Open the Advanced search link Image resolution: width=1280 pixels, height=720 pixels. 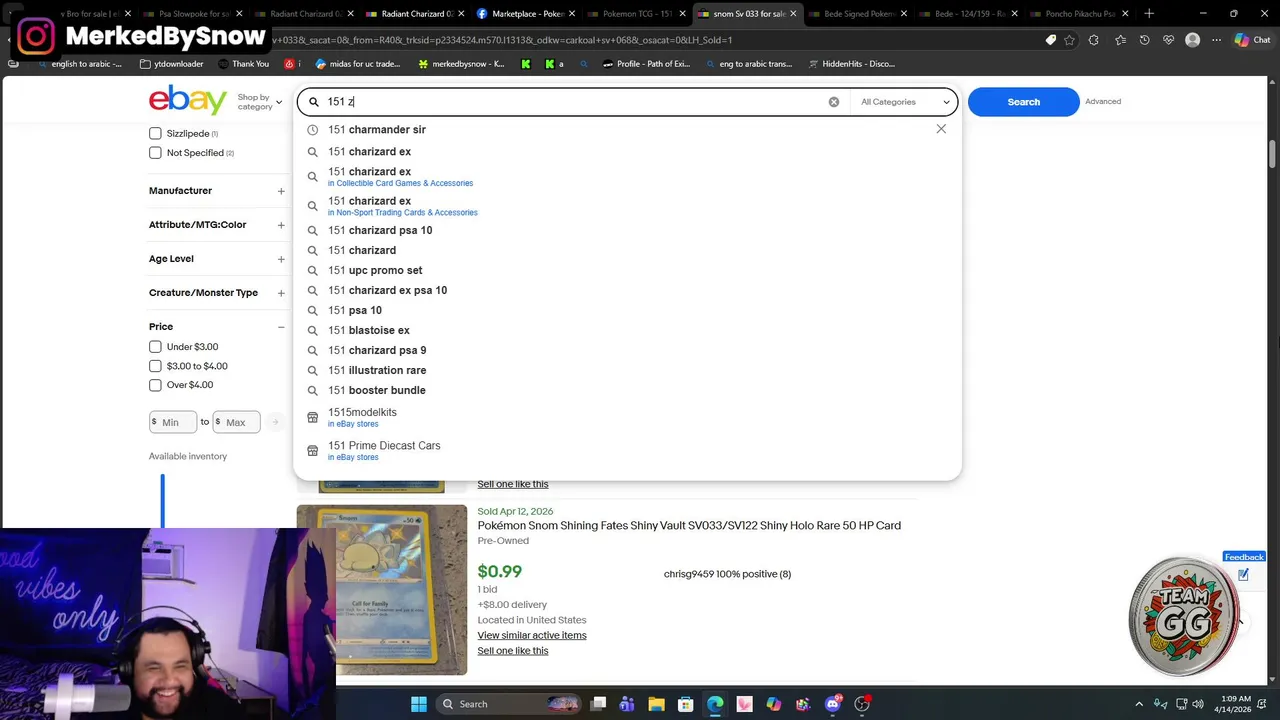pos(1103,101)
